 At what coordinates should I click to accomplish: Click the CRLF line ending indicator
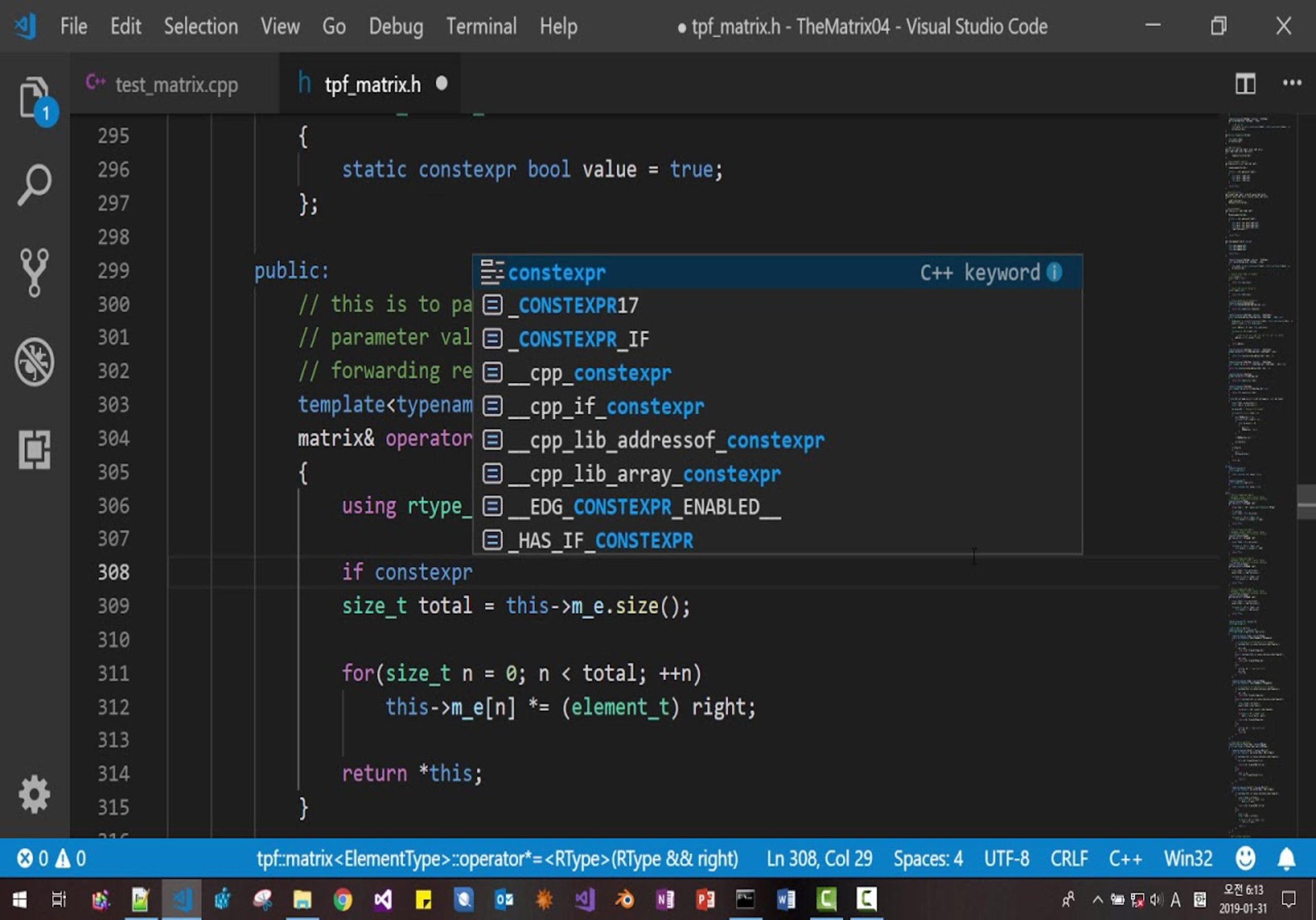pos(1069,858)
